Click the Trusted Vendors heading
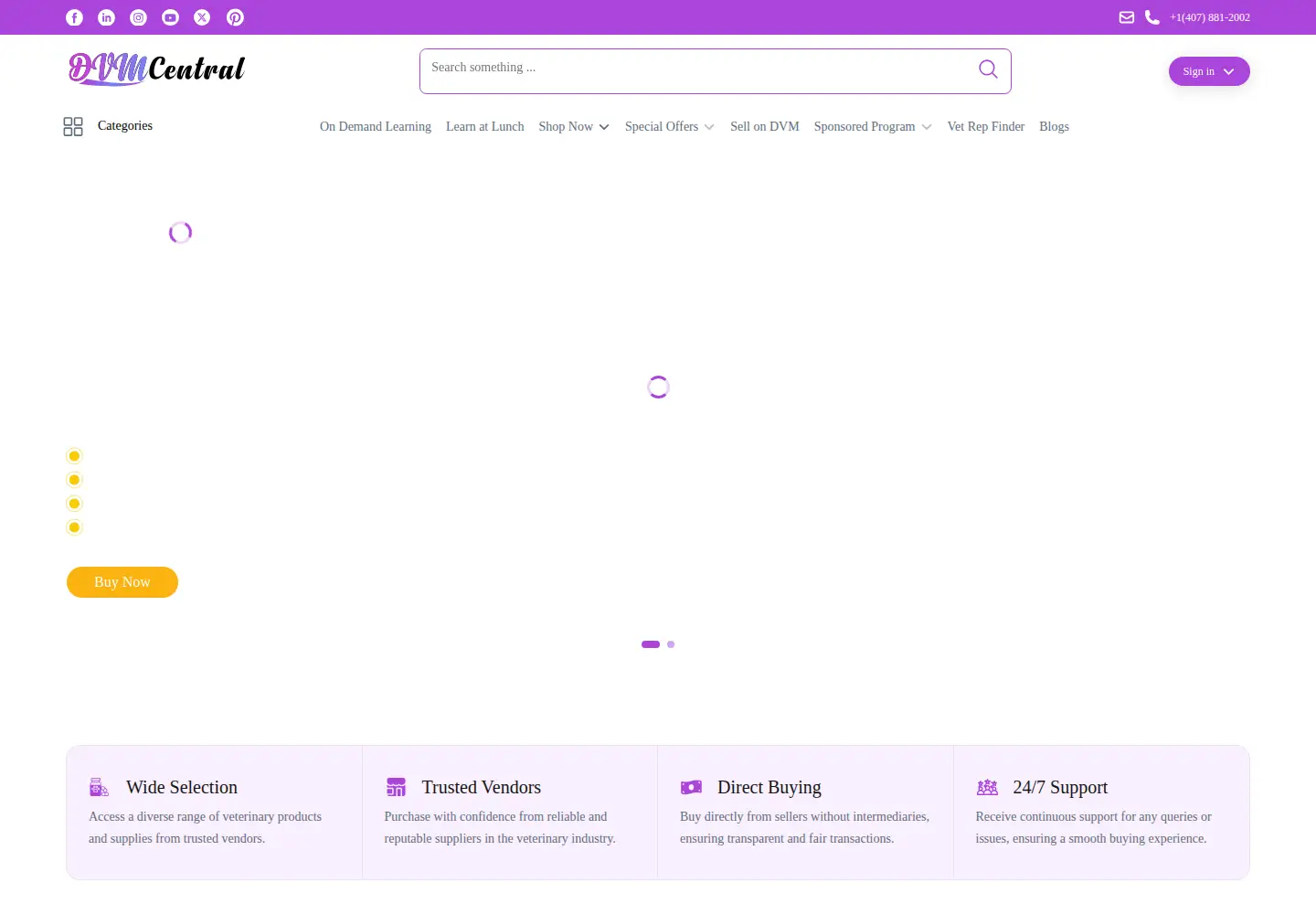 pos(482,787)
